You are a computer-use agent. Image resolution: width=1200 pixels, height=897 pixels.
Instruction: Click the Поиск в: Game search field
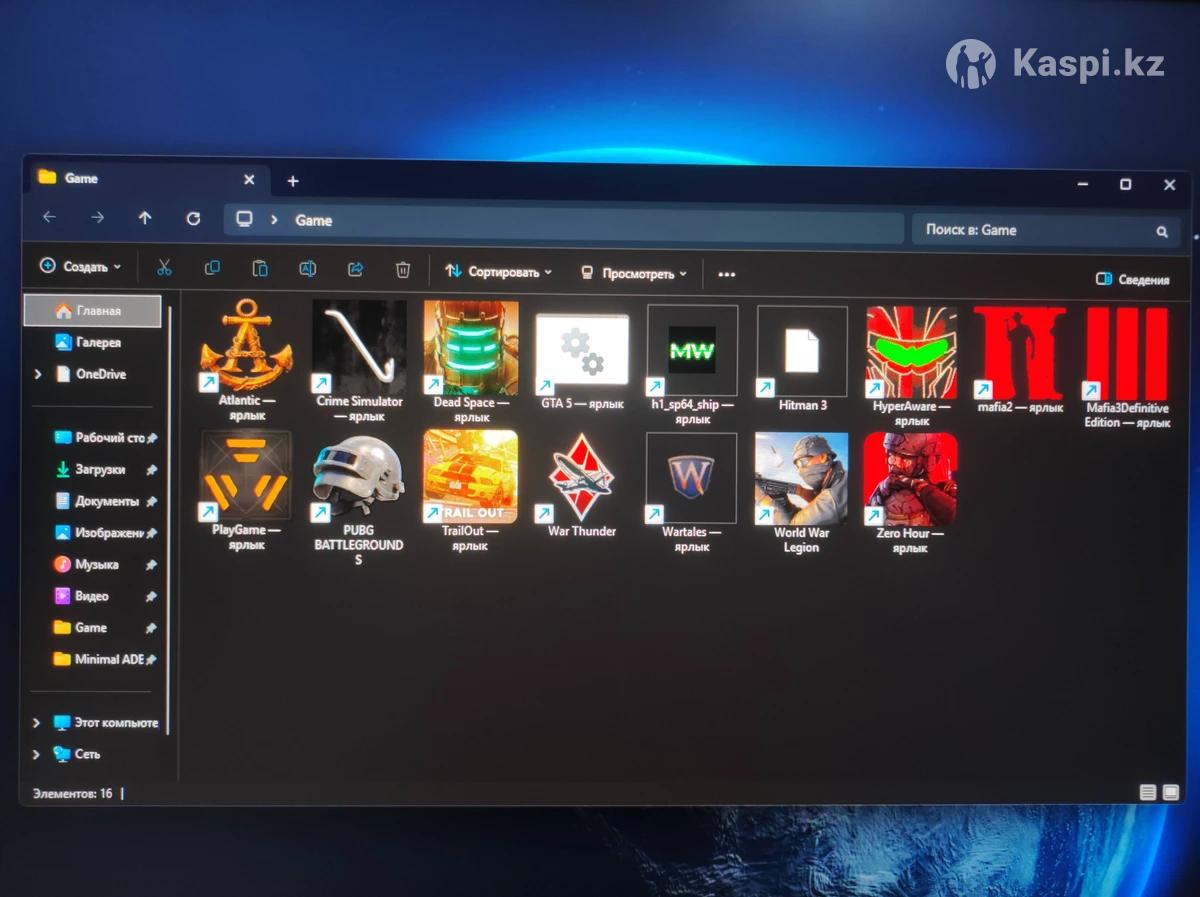pyautogui.click(x=1035, y=230)
